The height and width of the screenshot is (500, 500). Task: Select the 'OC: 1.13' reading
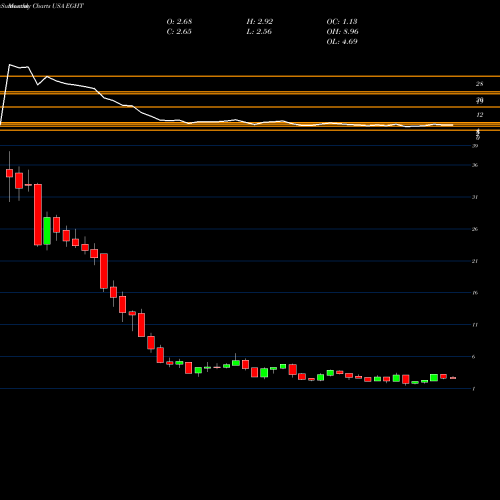(342, 22)
